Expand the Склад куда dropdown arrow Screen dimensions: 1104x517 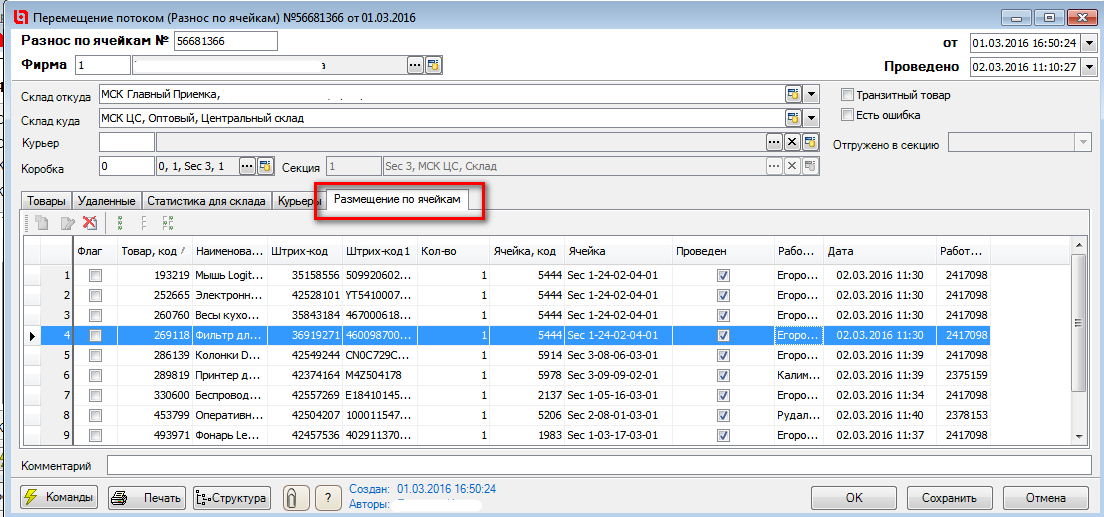pos(811,118)
